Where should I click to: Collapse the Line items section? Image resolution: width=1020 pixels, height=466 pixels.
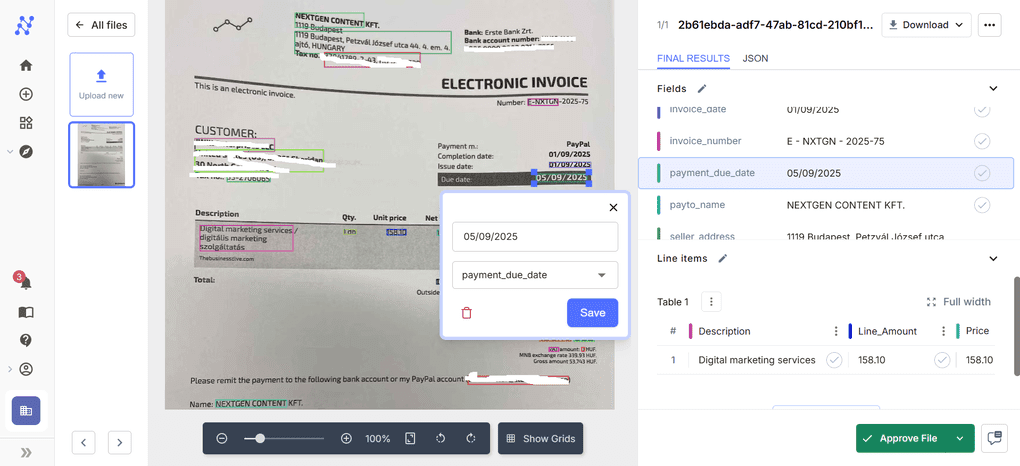click(993, 259)
